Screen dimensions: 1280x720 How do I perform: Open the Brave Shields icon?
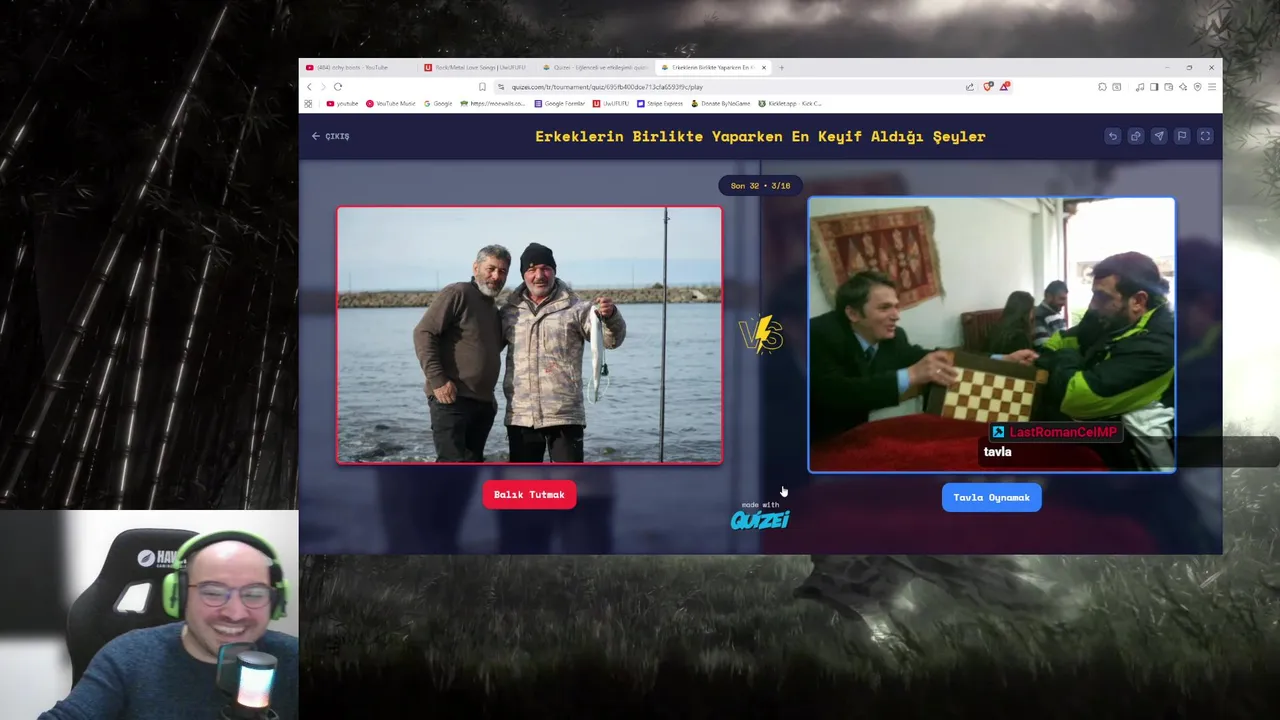click(x=988, y=87)
